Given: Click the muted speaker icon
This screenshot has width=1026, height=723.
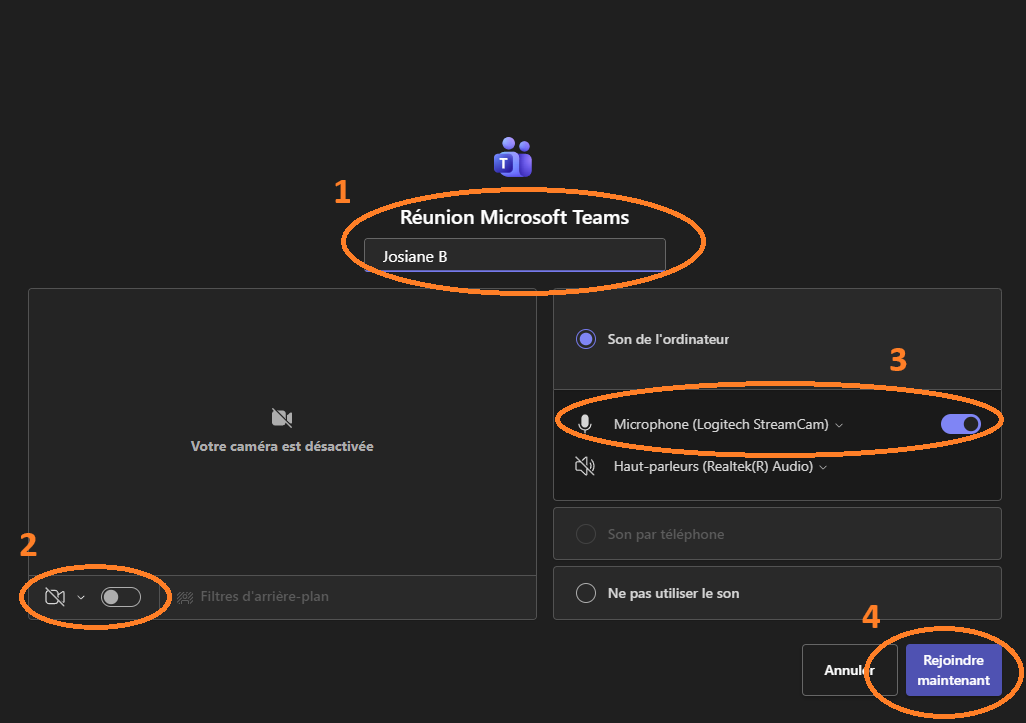Looking at the screenshot, I should pyautogui.click(x=586, y=466).
